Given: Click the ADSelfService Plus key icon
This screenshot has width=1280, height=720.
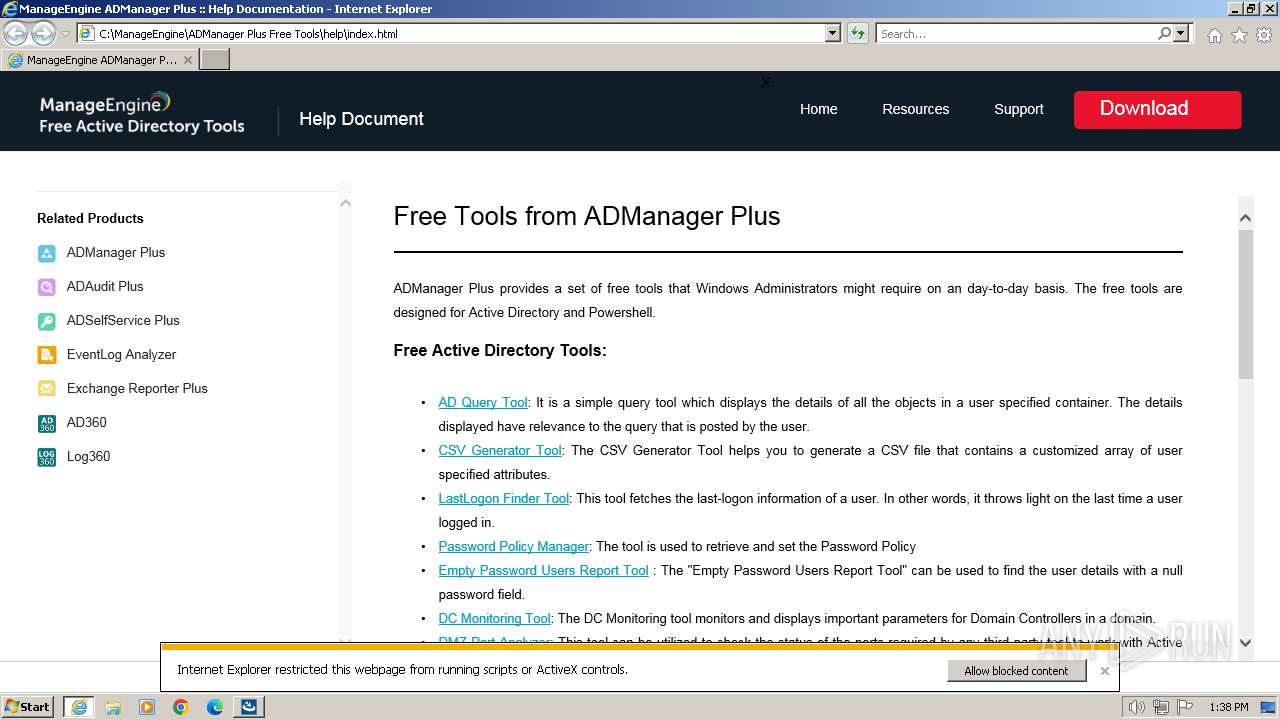Looking at the screenshot, I should click(x=47, y=321).
